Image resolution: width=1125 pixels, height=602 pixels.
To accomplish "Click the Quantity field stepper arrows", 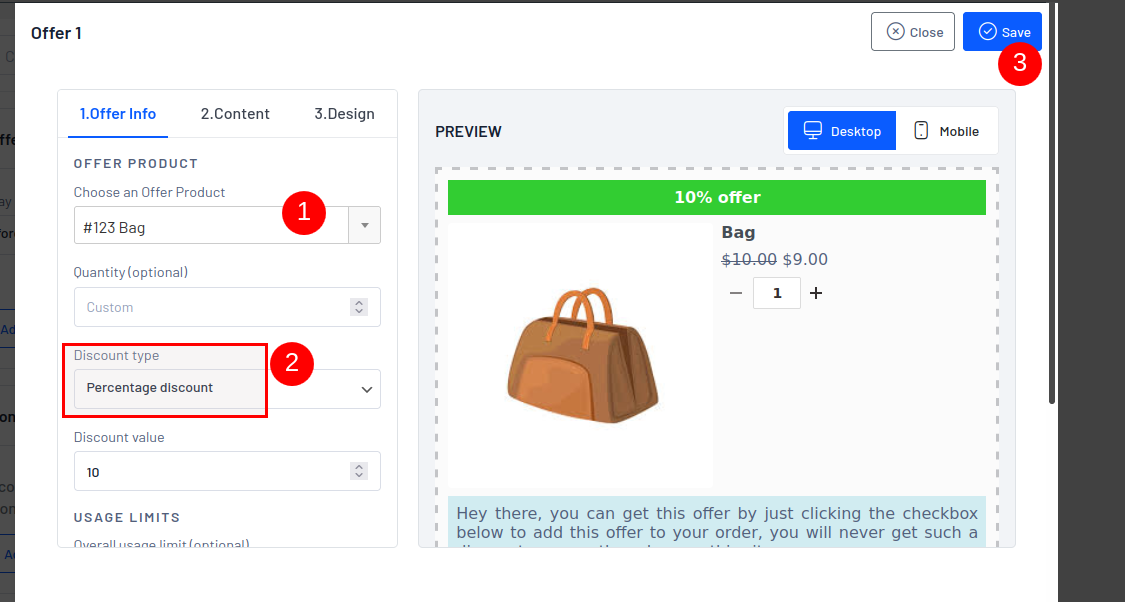I will point(359,307).
